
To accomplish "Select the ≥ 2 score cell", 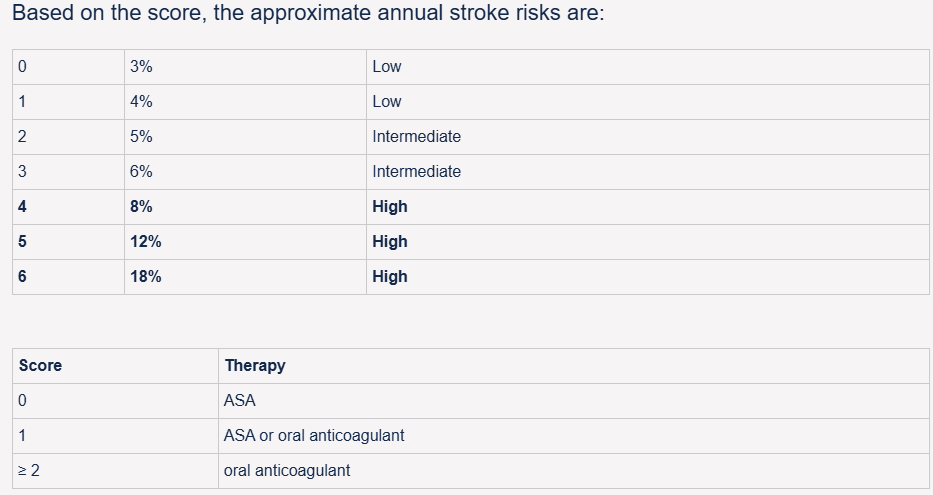I will [115, 471].
